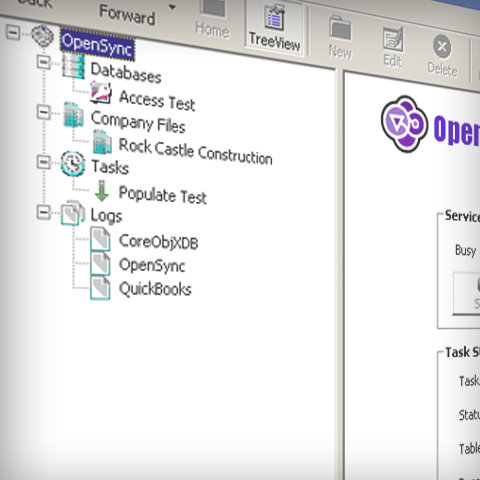Select the Populate Test task

pos(163,195)
